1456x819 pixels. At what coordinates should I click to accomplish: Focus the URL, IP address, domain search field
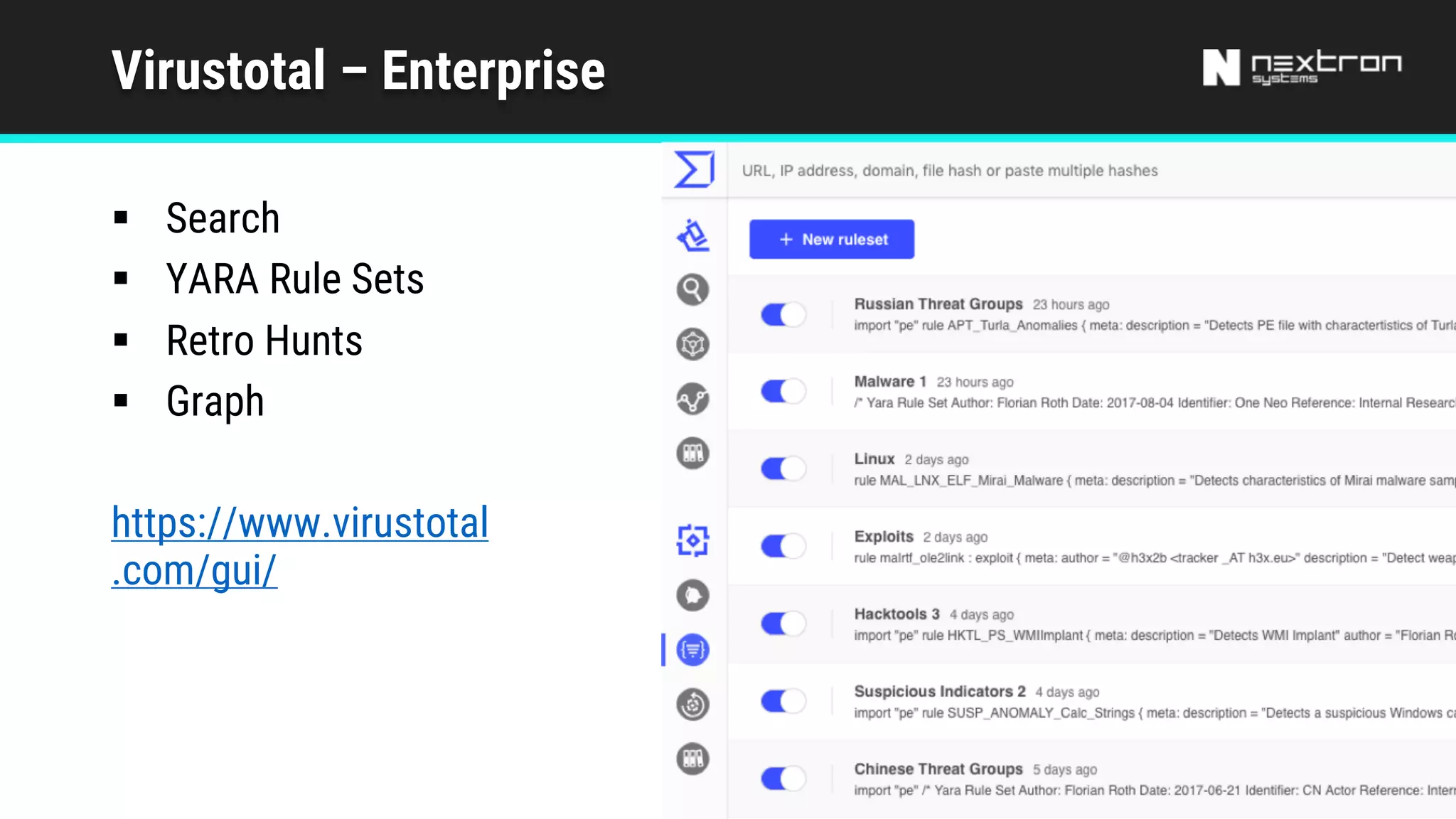click(1091, 171)
